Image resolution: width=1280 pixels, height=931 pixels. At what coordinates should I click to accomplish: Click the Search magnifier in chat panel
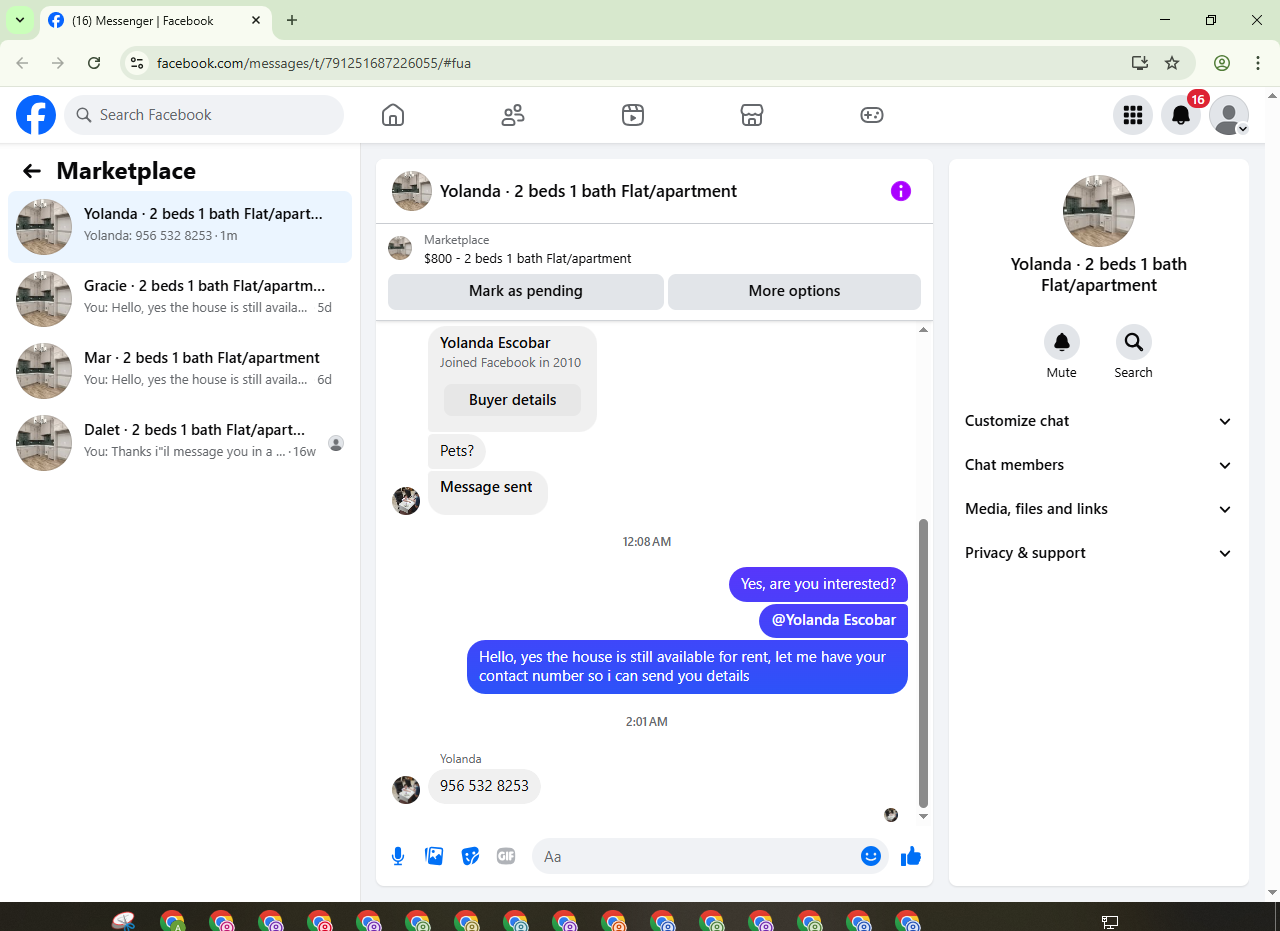coord(1134,342)
